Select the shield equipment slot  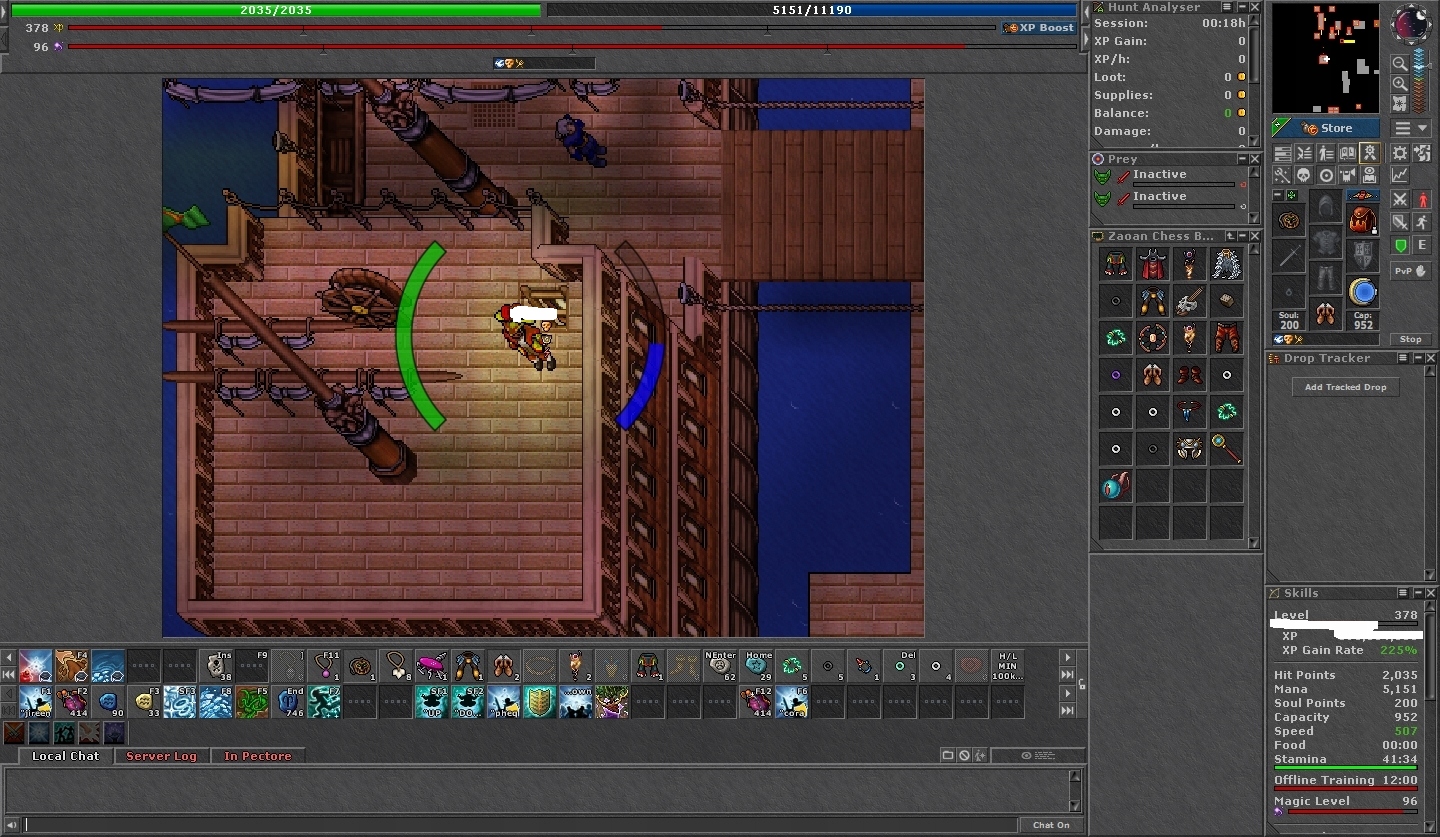pos(1363,255)
